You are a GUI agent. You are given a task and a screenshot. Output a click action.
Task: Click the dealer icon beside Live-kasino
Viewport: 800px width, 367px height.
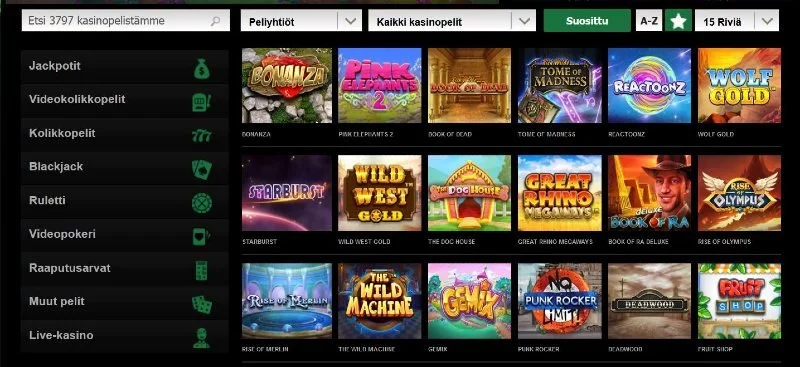tap(202, 338)
